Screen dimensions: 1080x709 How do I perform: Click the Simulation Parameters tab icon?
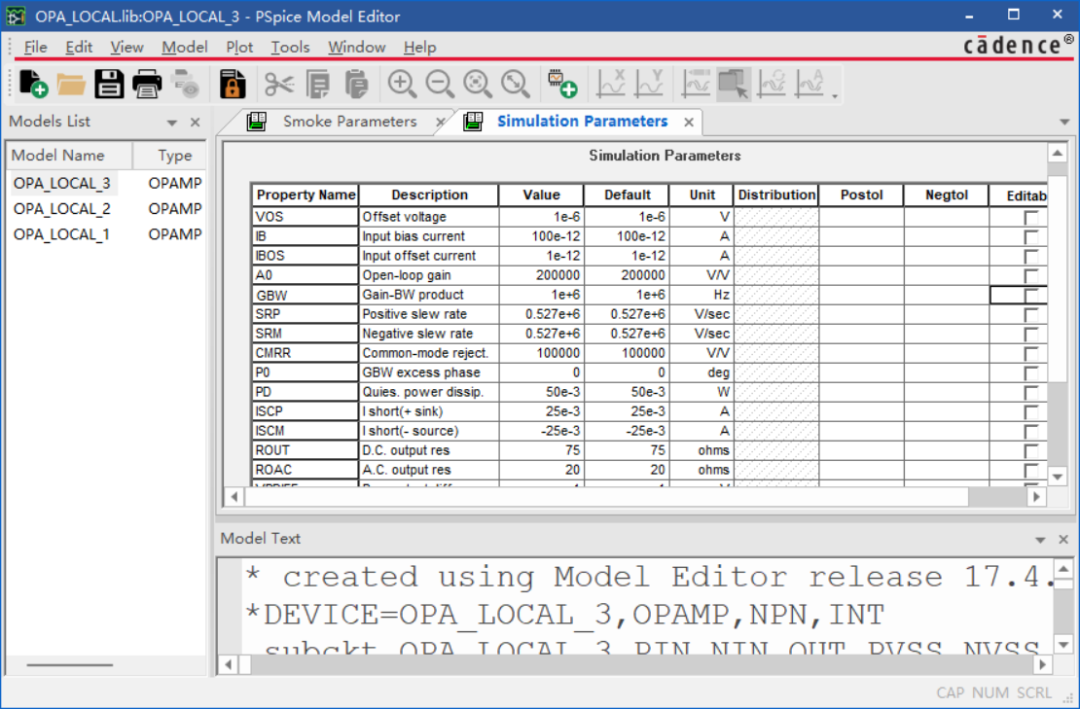473,122
